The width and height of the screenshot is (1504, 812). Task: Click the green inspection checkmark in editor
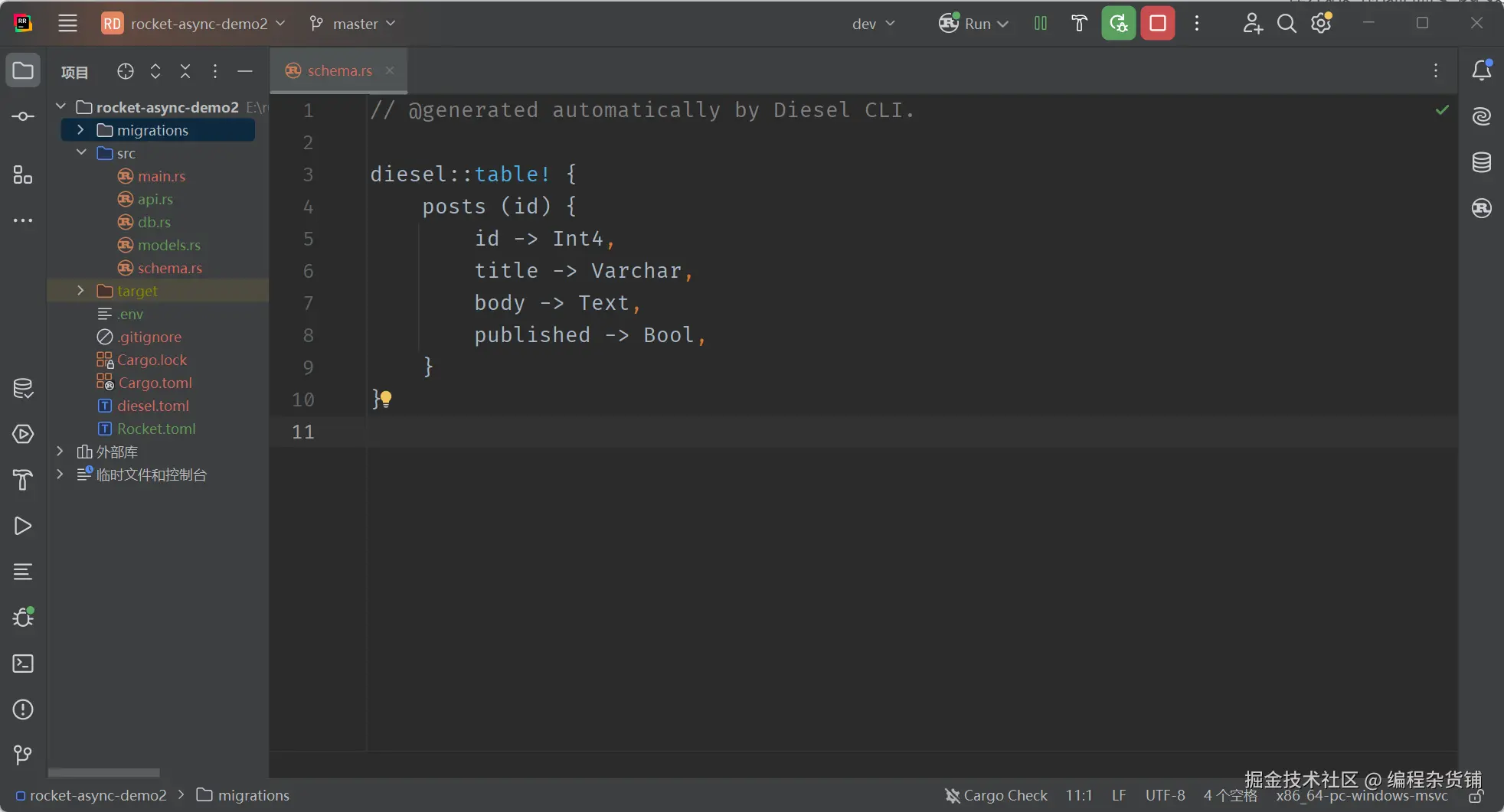point(1442,110)
